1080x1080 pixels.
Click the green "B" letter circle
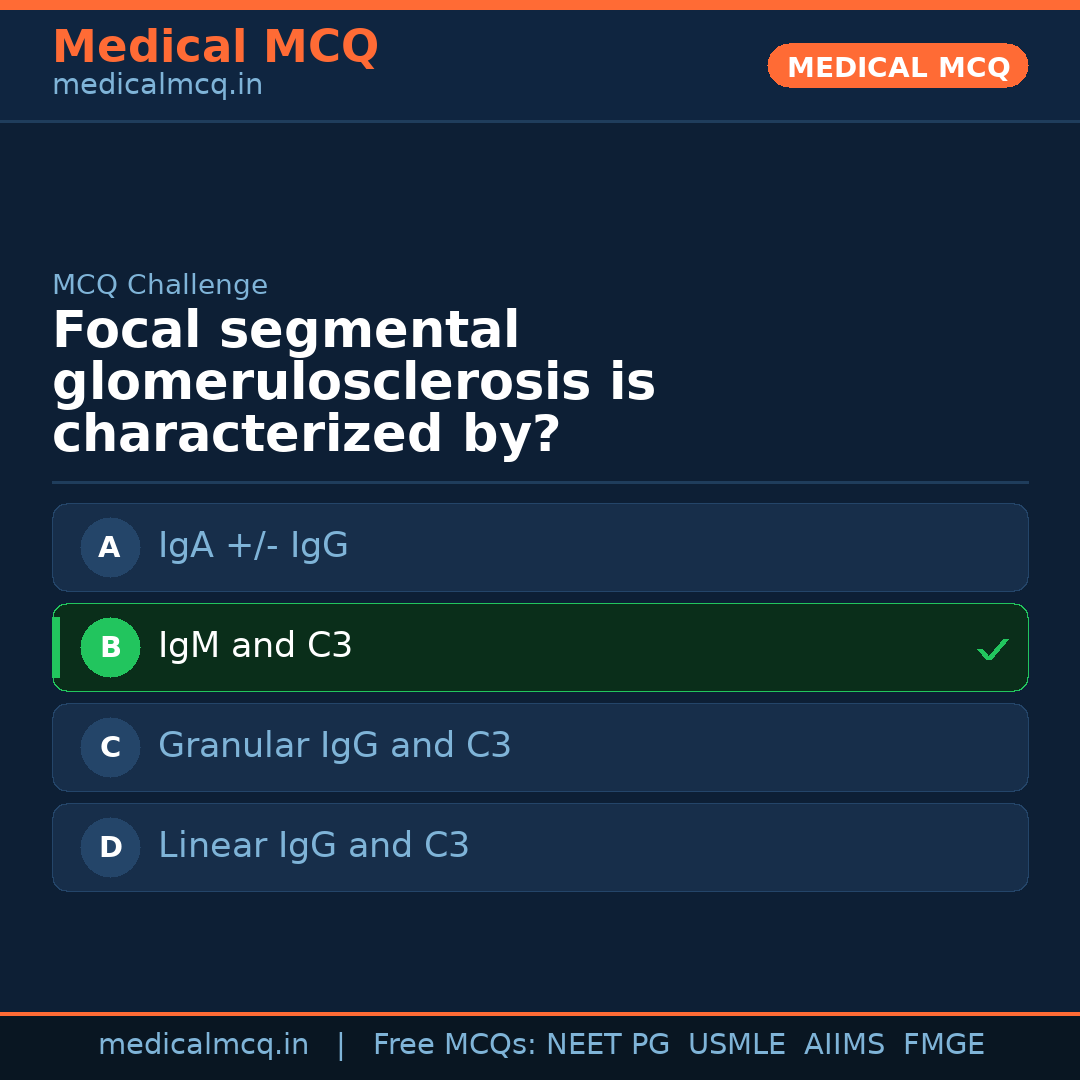(110, 647)
